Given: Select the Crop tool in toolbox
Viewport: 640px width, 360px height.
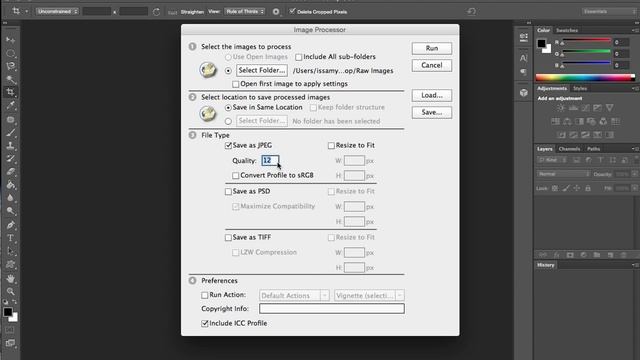Looking at the screenshot, I should coord(11,92).
